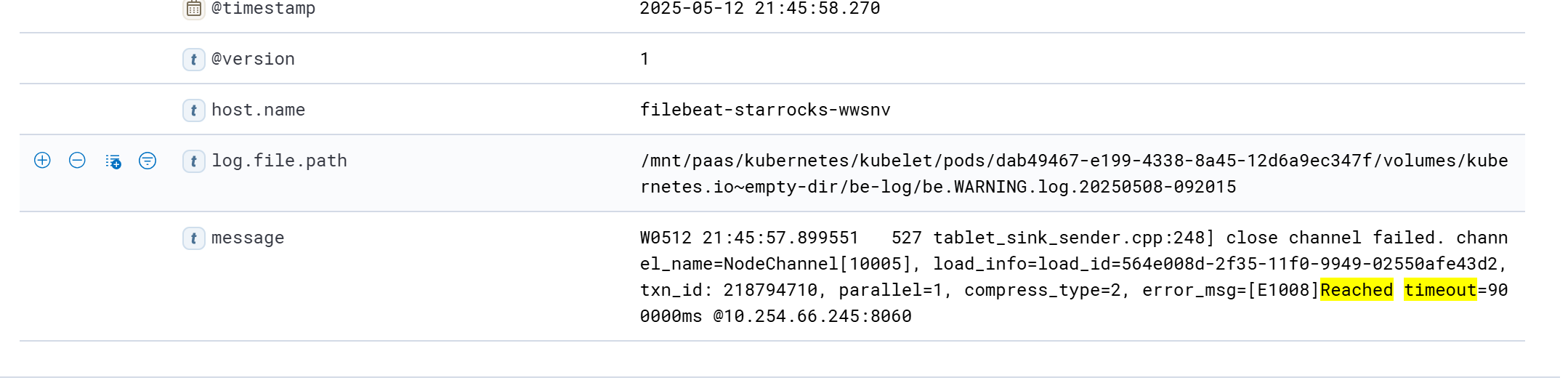Image resolution: width=1568 pixels, height=383 pixels.
Task: Click the be.WARNING log file path value
Action: point(1074,174)
